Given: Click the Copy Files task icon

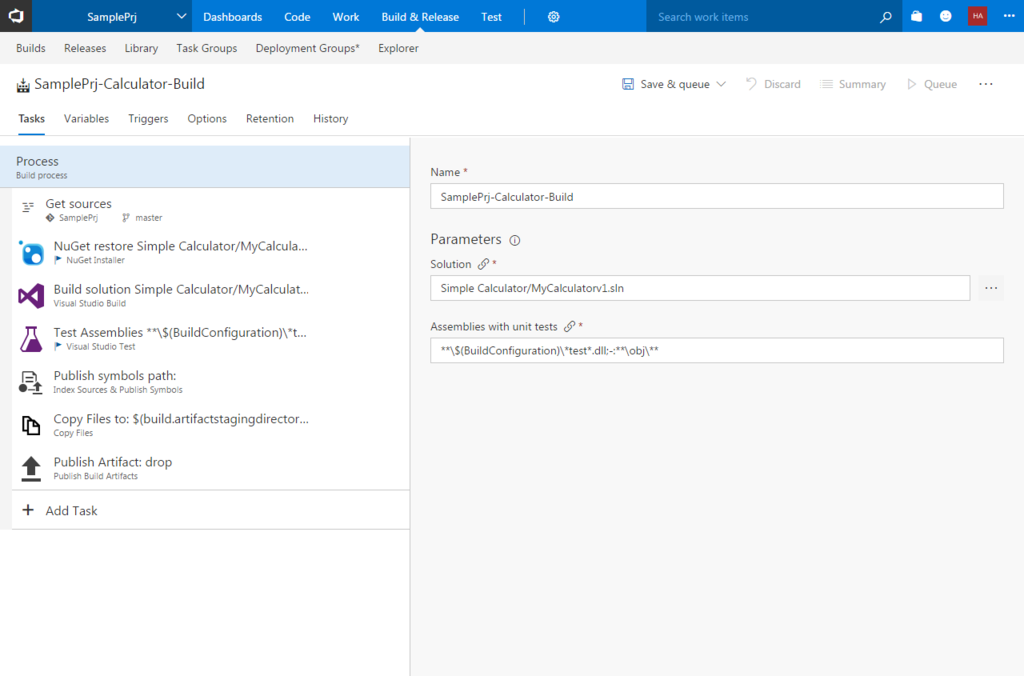Looking at the screenshot, I should point(31,425).
